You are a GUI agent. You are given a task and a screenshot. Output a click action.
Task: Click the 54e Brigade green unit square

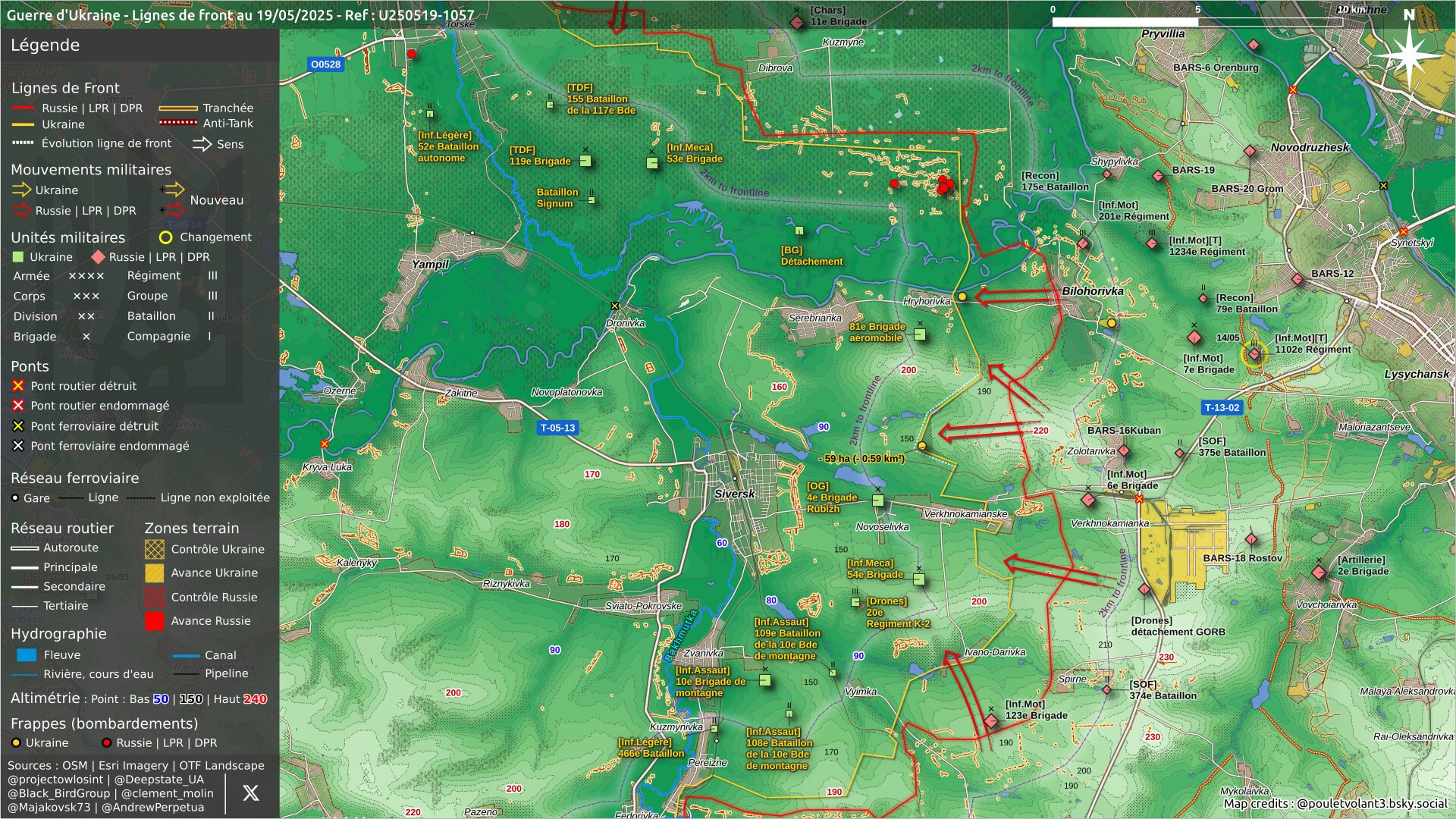point(918,579)
